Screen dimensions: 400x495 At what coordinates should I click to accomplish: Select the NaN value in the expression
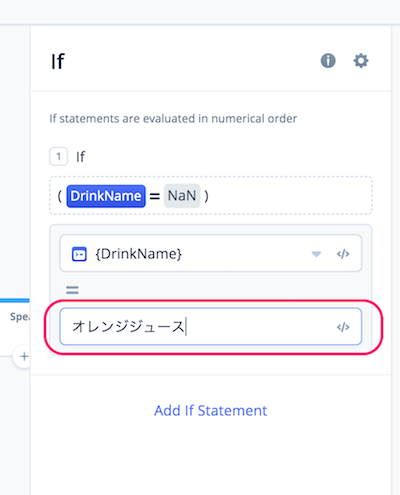(x=182, y=196)
